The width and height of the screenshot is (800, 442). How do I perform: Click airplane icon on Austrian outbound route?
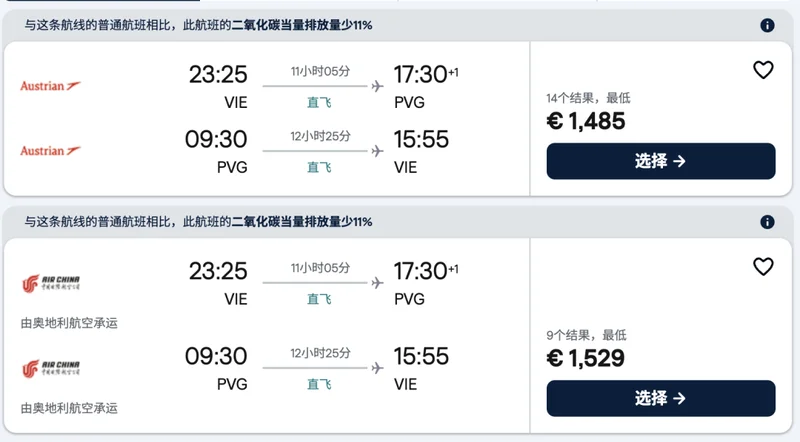377,86
